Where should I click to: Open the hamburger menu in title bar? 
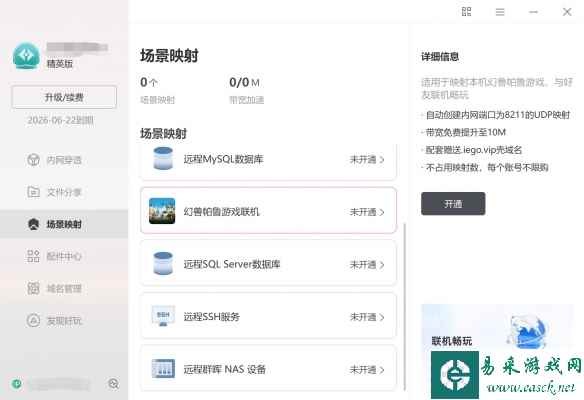click(x=500, y=12)
